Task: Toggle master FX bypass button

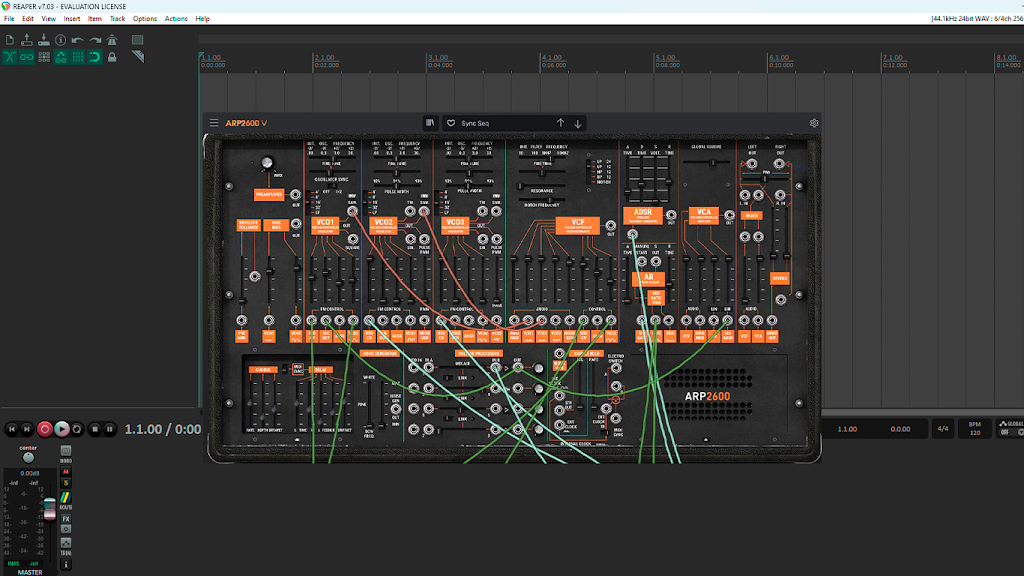Action: pyautogui.click(x=66, y=529)
